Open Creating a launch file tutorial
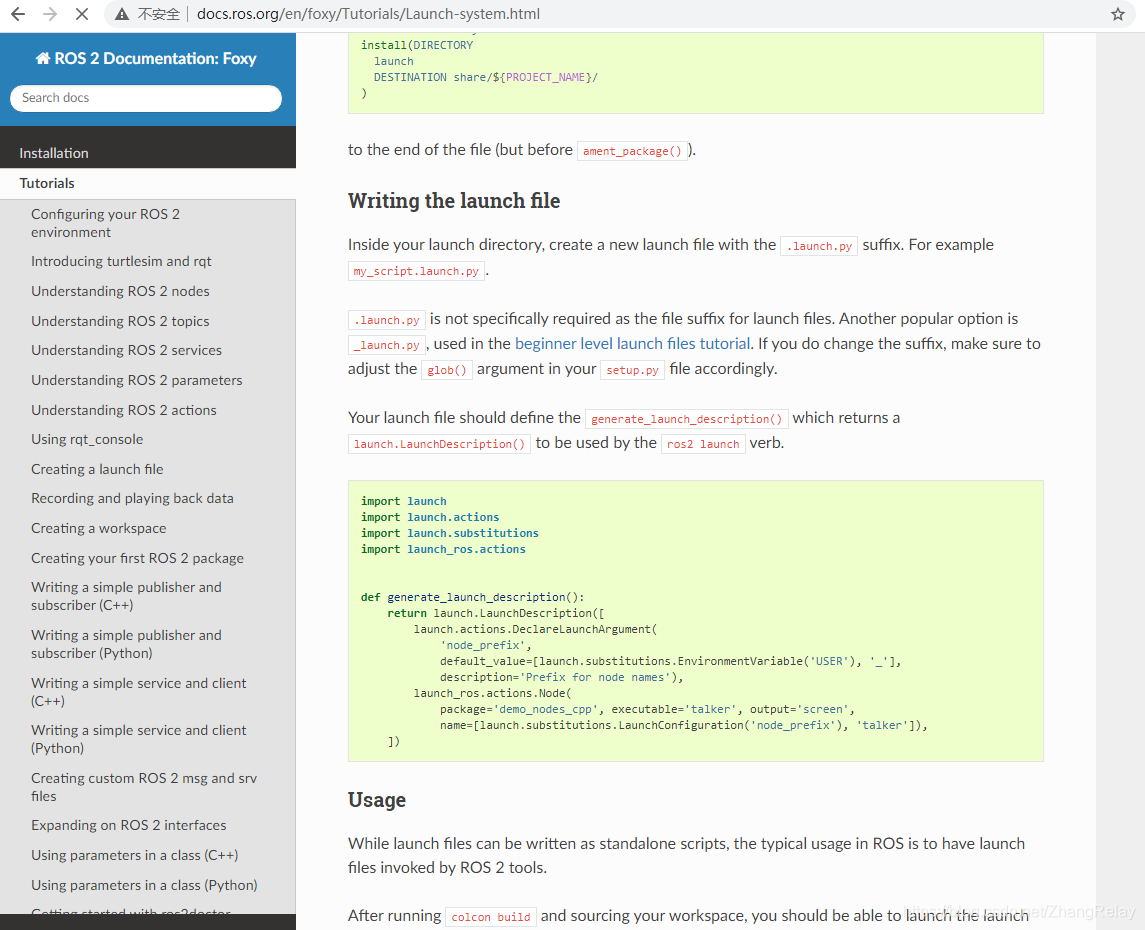Image resolution: width=1145 pixels, height=930 pixels. pyautogui.click(x=97, y=469)
